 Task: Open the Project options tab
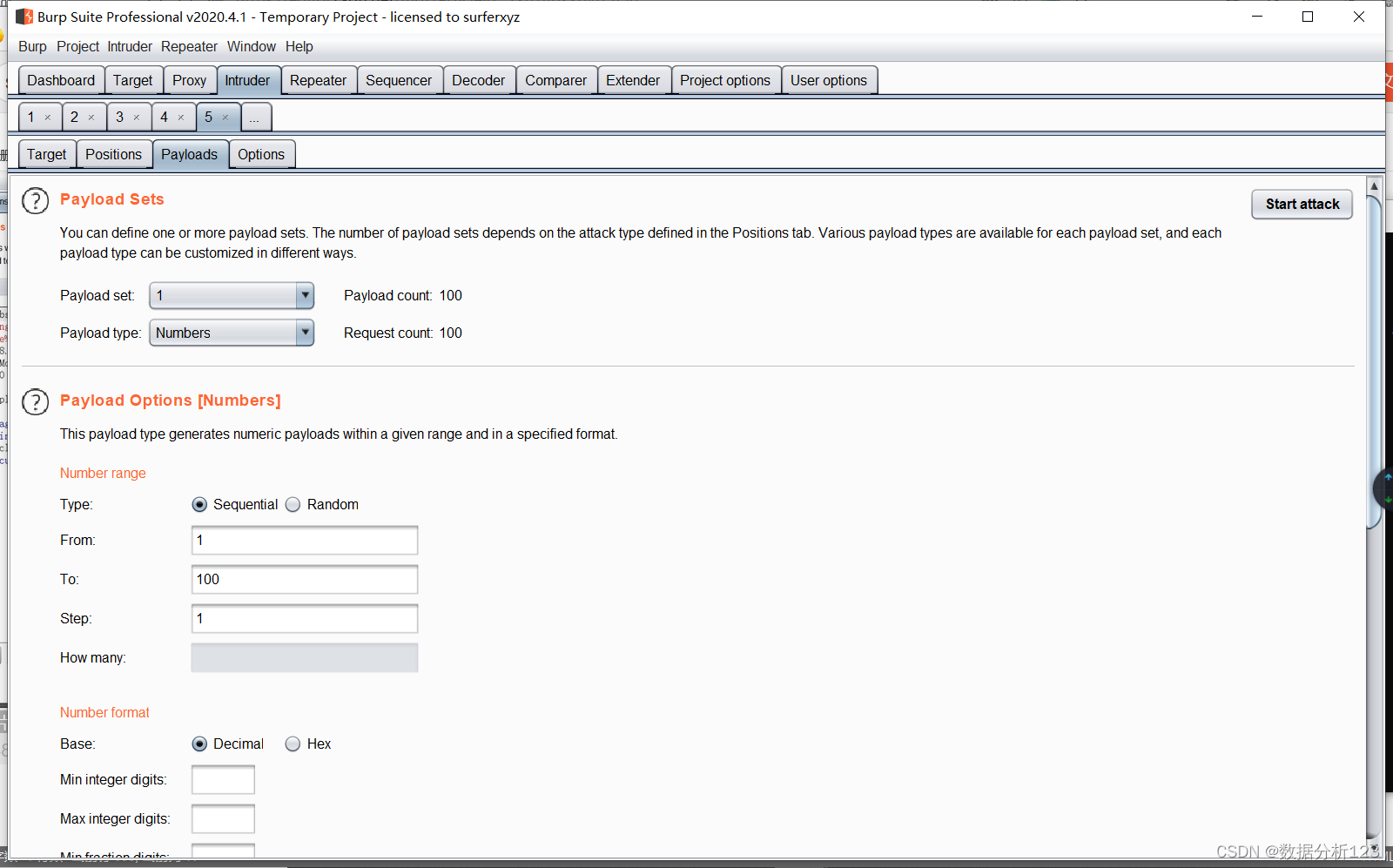pos(725,80)
